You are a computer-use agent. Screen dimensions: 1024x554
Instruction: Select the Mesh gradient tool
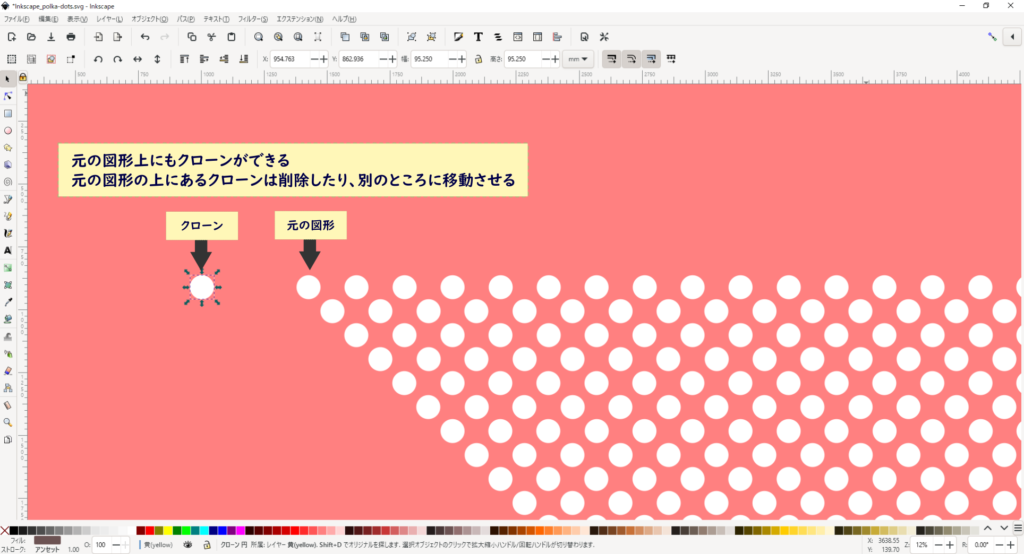point(8,285)
